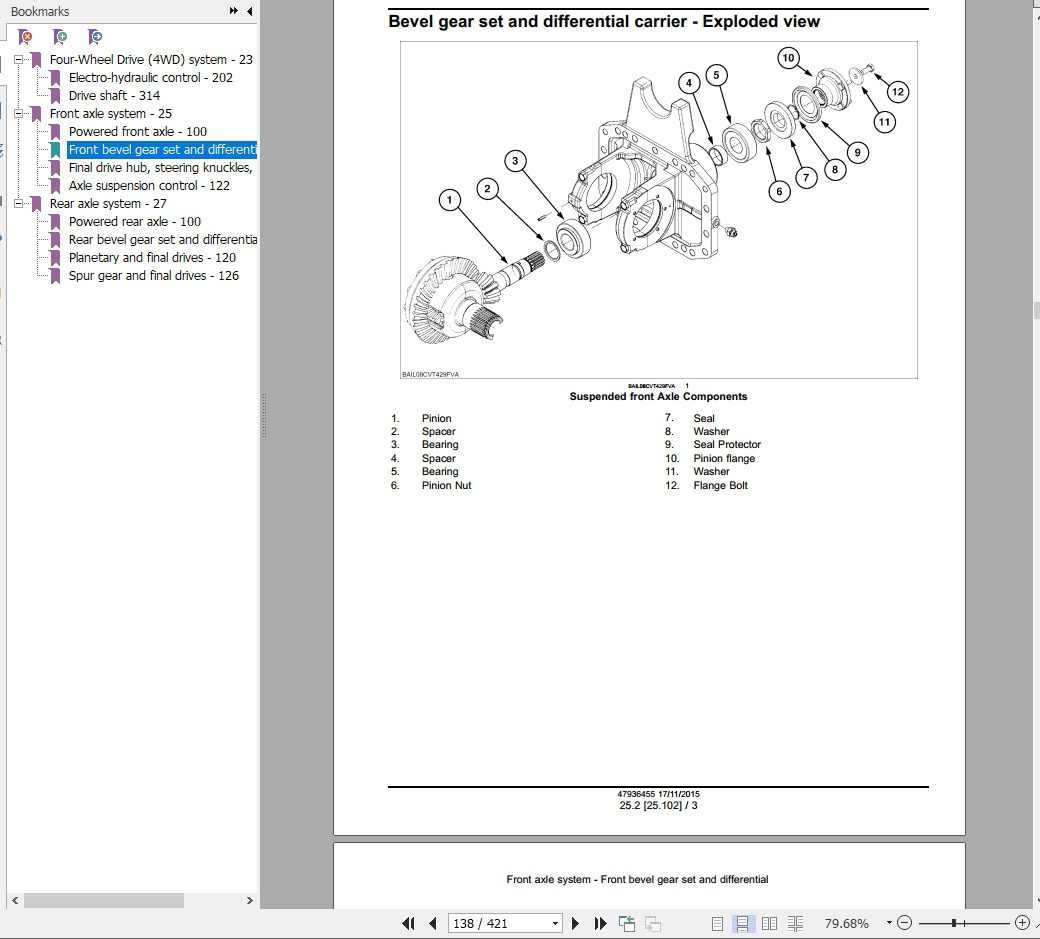Open Planetary and final drives - 120 bookmark
The height and width of the screenshot is (939, 1040).
click(x=153, y=257)
